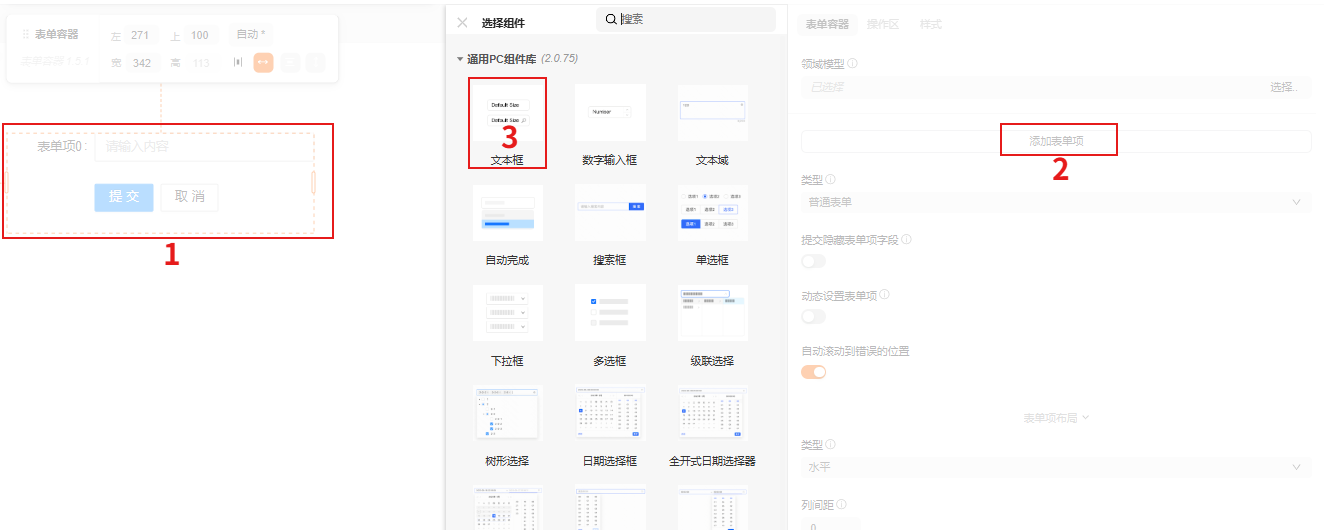Open the 普通表单 type dropdown
The image size is (1324, 530).
1056,202
